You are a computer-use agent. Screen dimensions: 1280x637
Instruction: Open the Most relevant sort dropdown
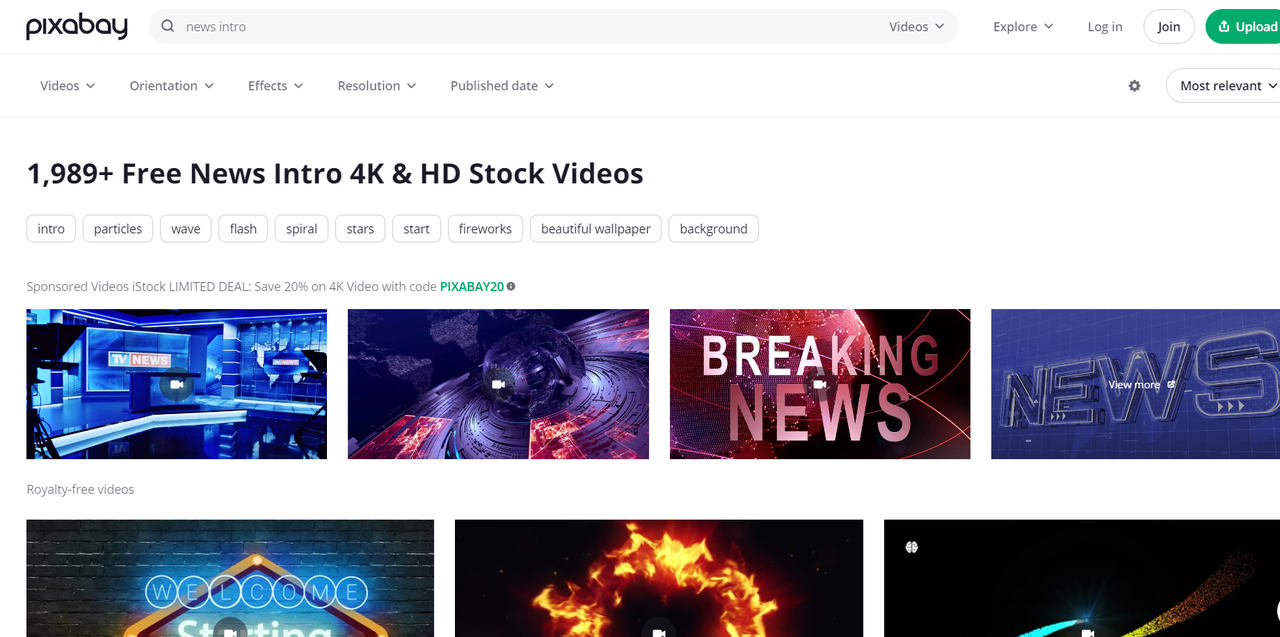1223,86
